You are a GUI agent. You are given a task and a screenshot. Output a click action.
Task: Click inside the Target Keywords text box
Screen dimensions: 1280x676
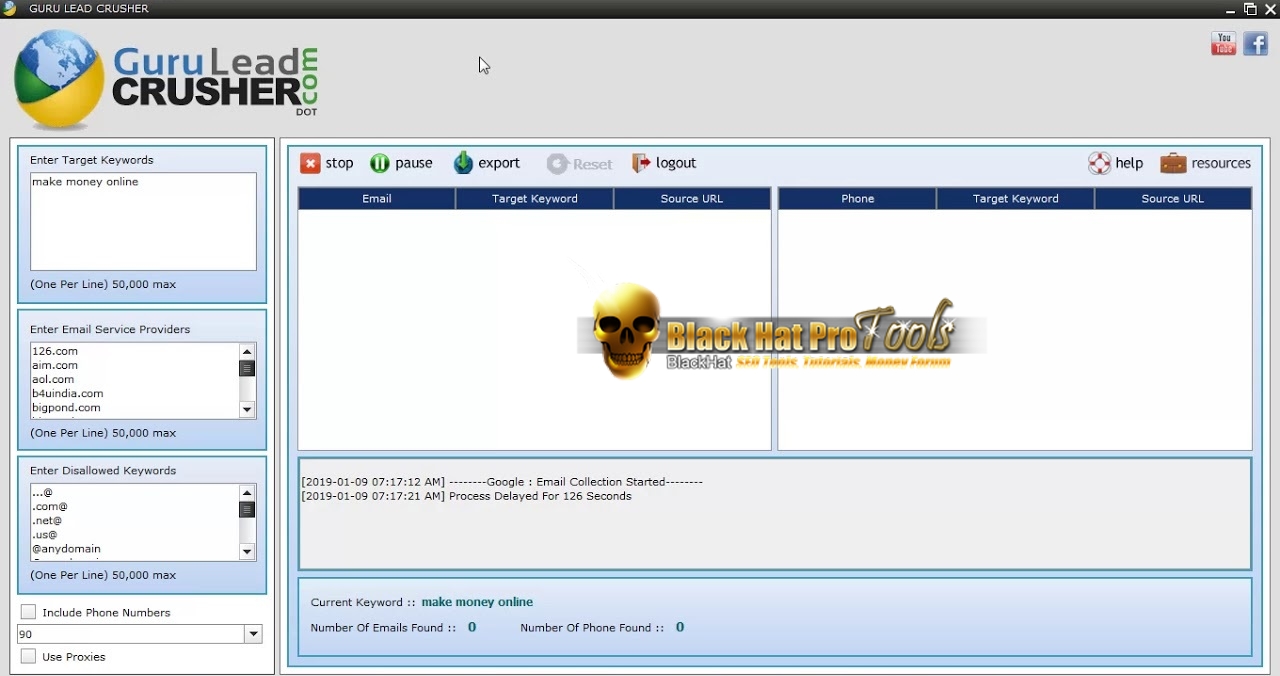(x=143, y=221)
